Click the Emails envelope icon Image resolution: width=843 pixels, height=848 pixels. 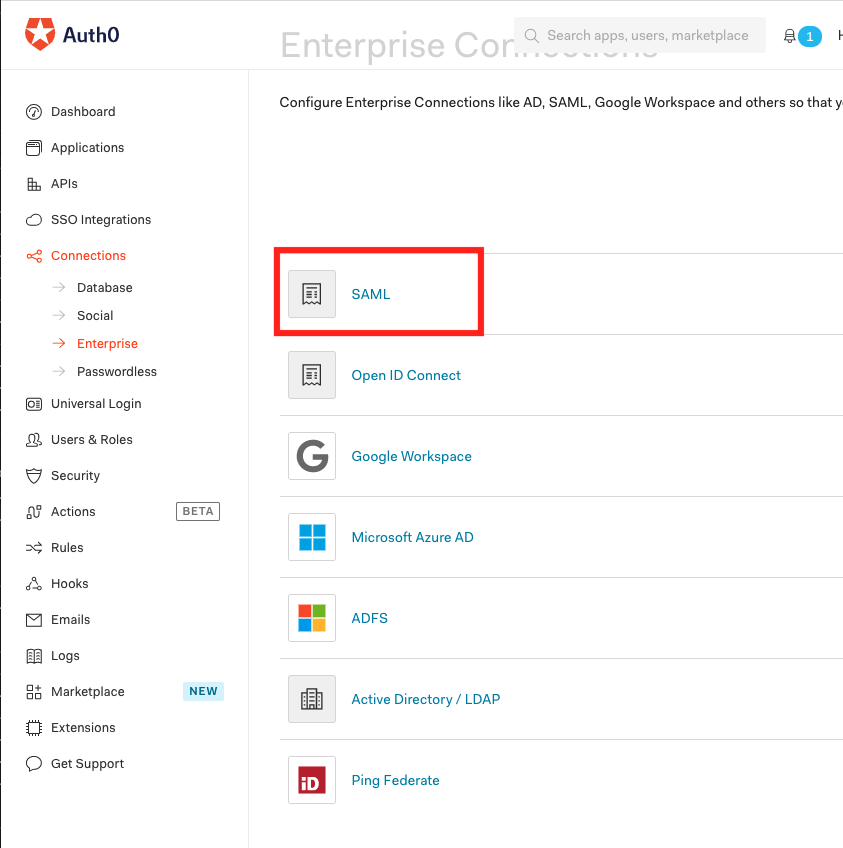[34, 620]
